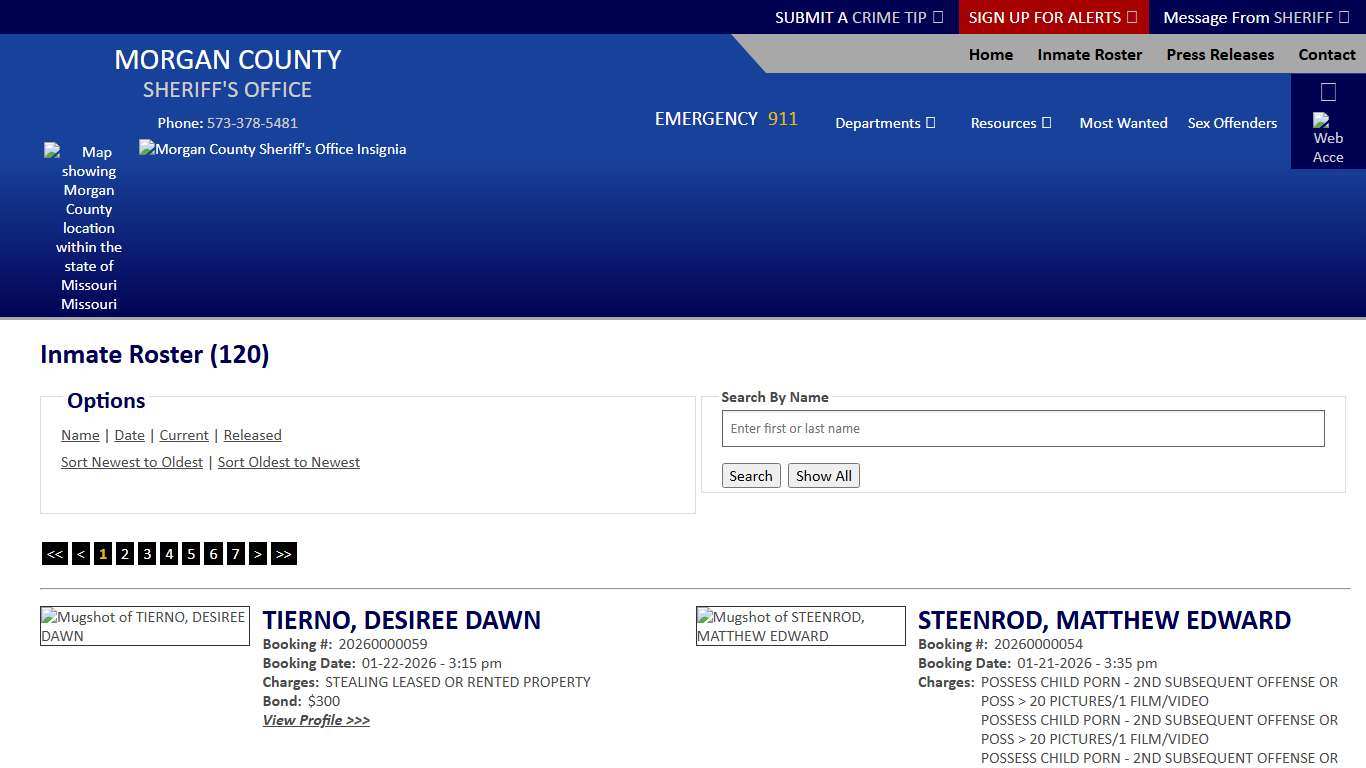Click the Submit a Crime Tip icon
1366x768 pixels.
click(x=937, y=17)
